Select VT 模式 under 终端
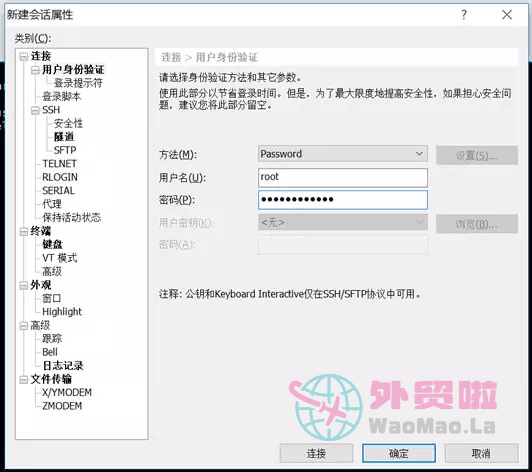 pos(60,258)
